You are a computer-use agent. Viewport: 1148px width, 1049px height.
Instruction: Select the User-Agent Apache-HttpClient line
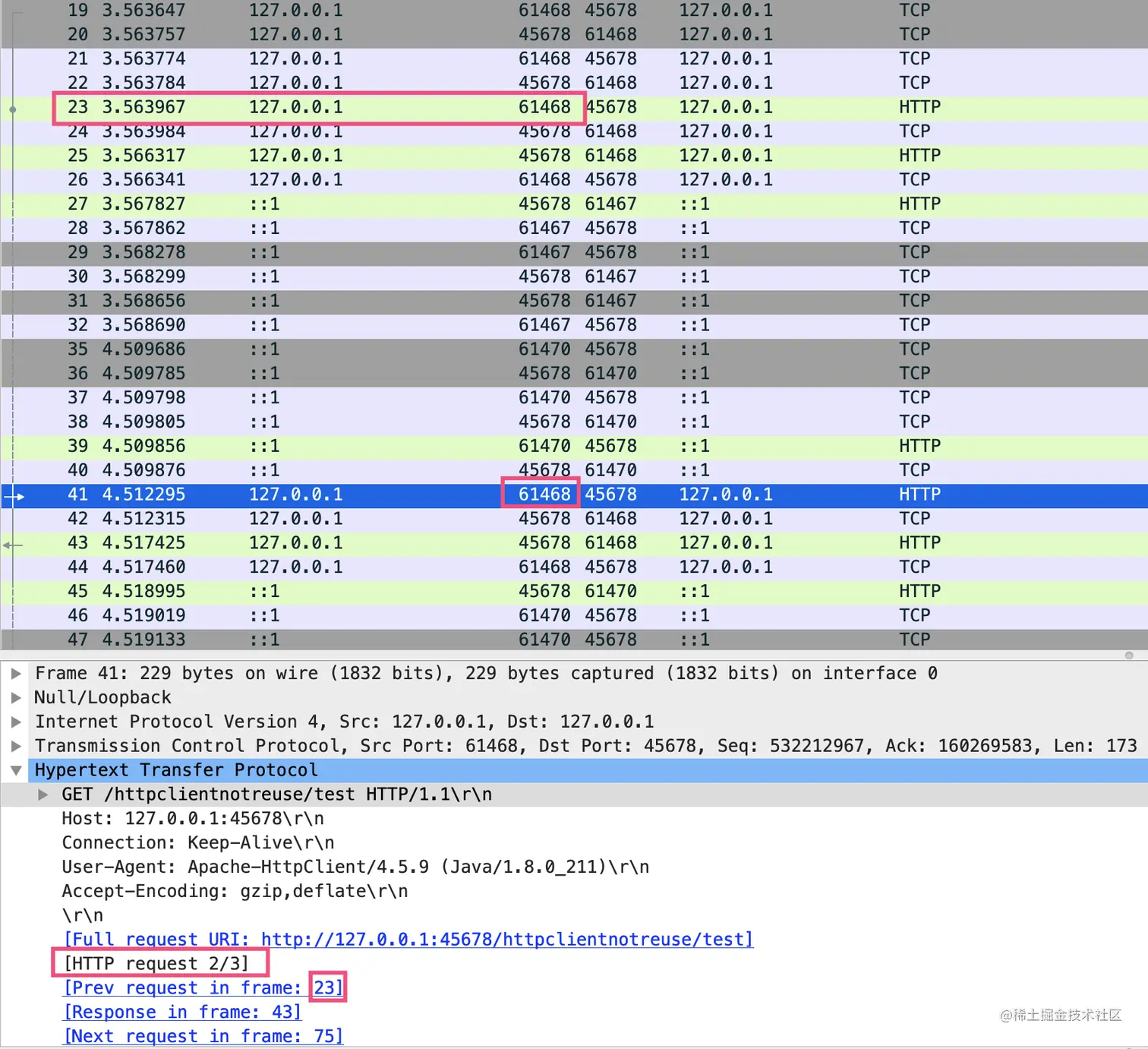355,867
